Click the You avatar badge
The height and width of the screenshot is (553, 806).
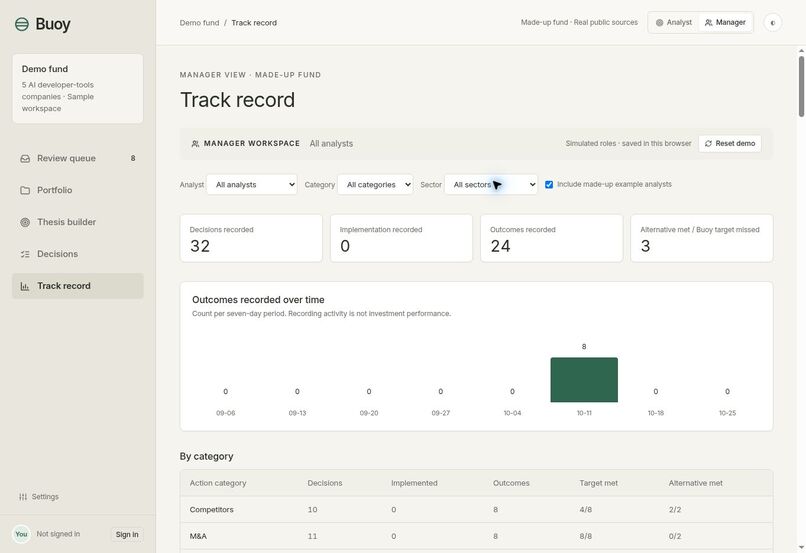[21, 534]
